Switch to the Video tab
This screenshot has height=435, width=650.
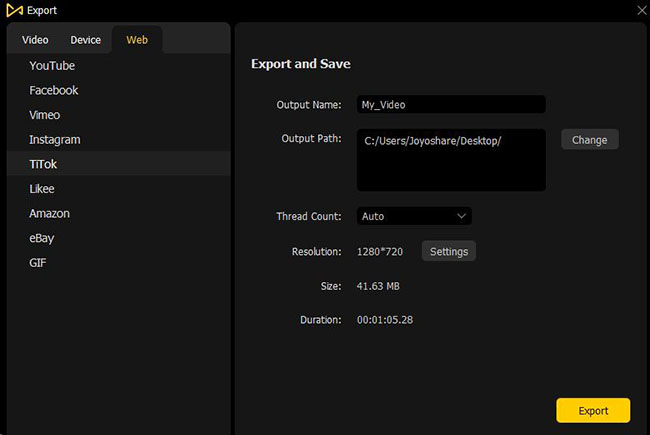(x=35, y=40)
